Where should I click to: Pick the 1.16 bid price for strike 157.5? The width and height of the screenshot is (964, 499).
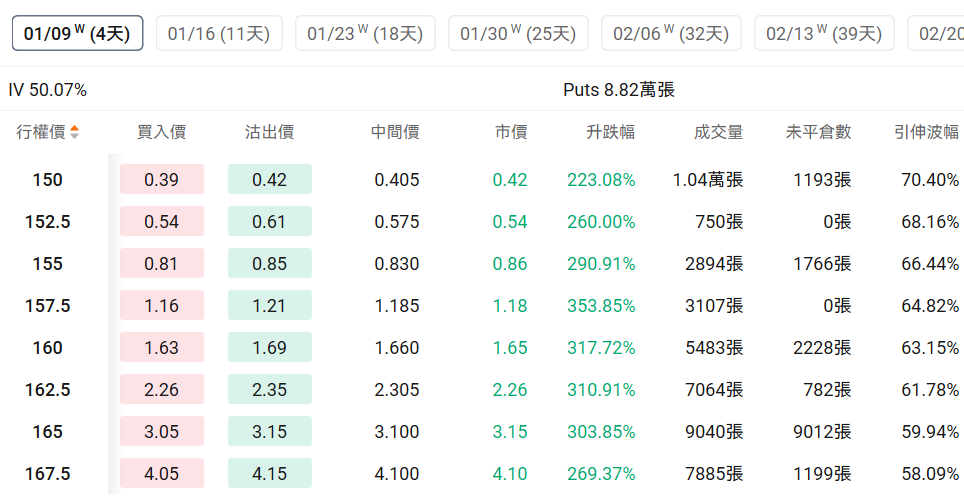tap(162, 306)
